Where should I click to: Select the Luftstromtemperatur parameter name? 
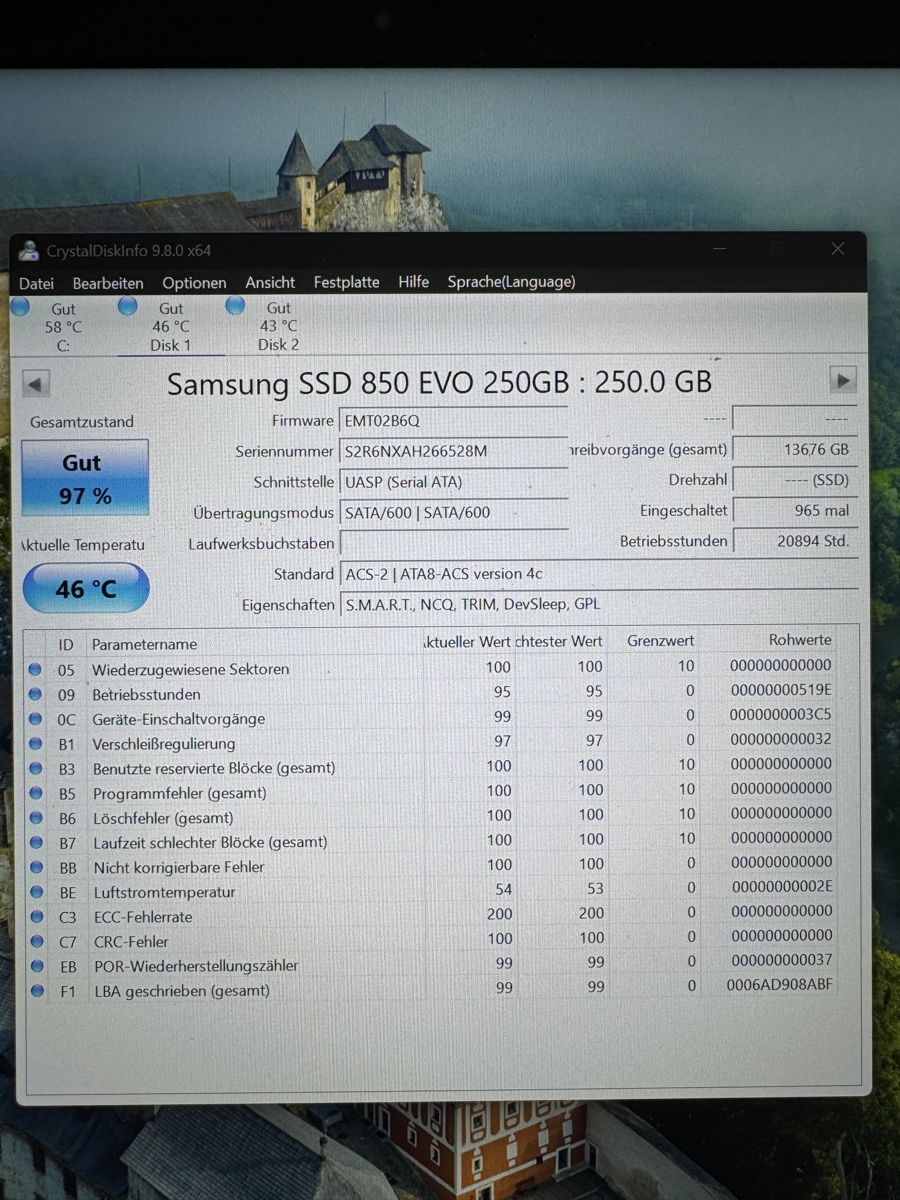(x=164, y=891)
